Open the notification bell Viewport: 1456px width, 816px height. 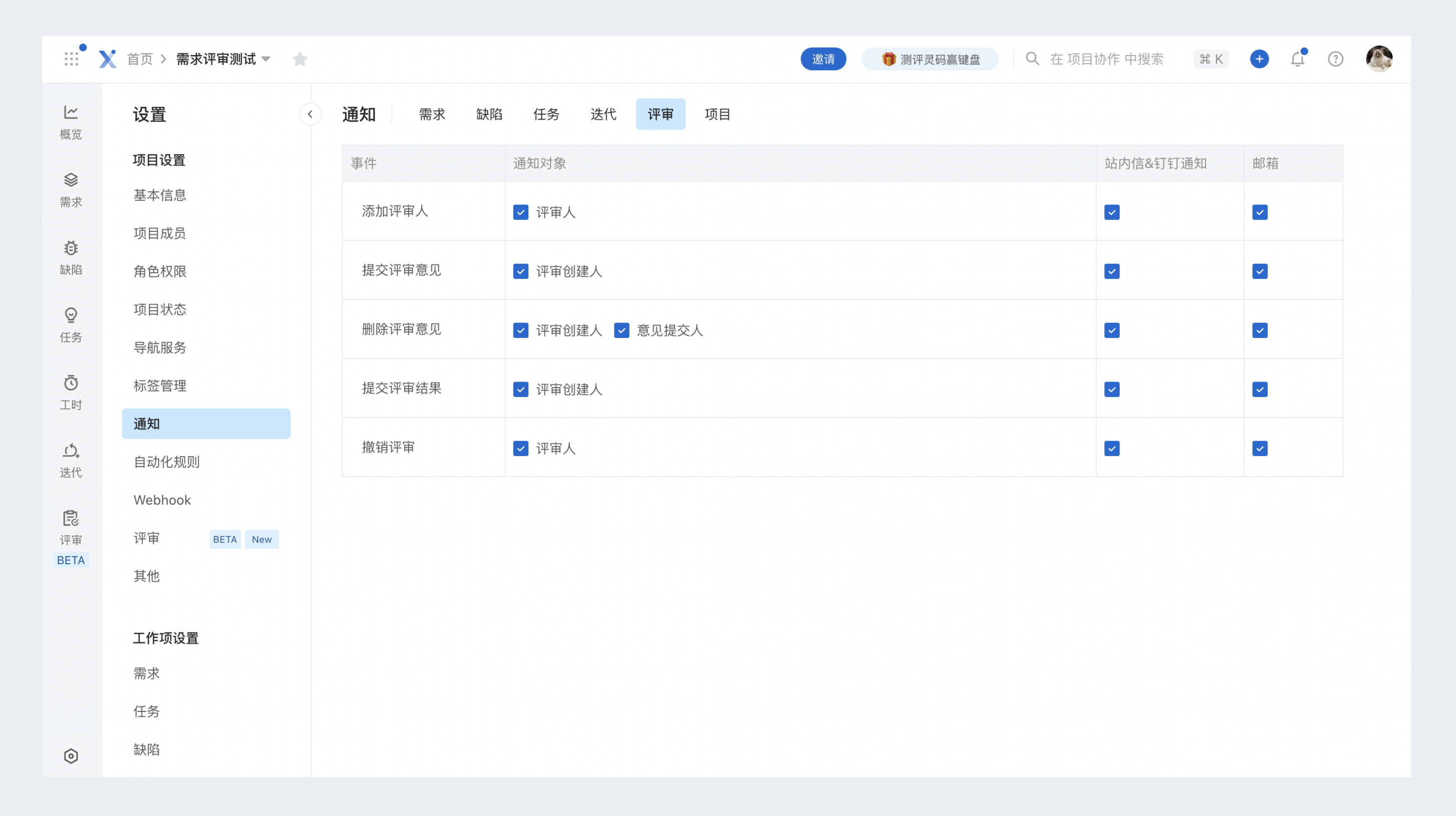(1297, 59)
